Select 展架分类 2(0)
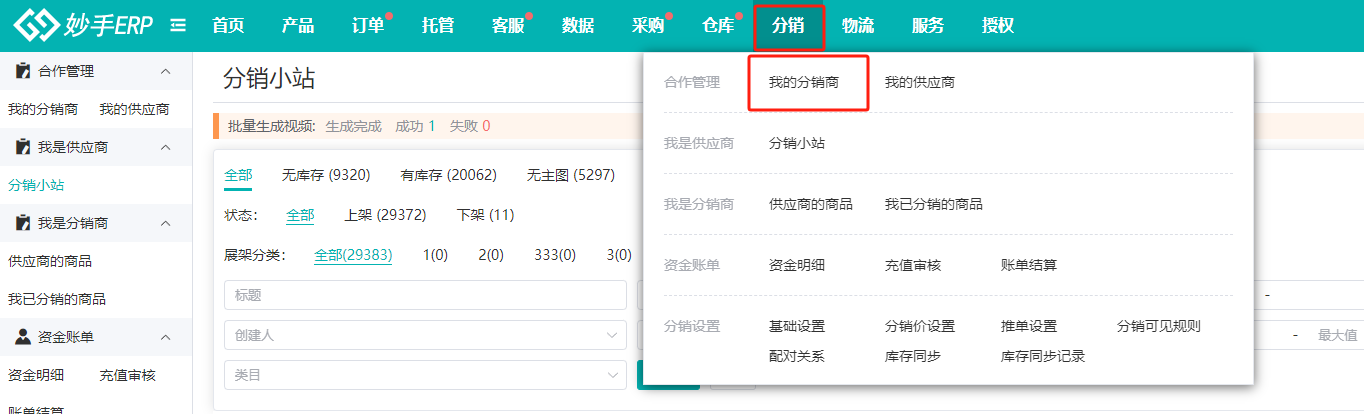Viewport: 1364px width, 414px height. [491, 255]
